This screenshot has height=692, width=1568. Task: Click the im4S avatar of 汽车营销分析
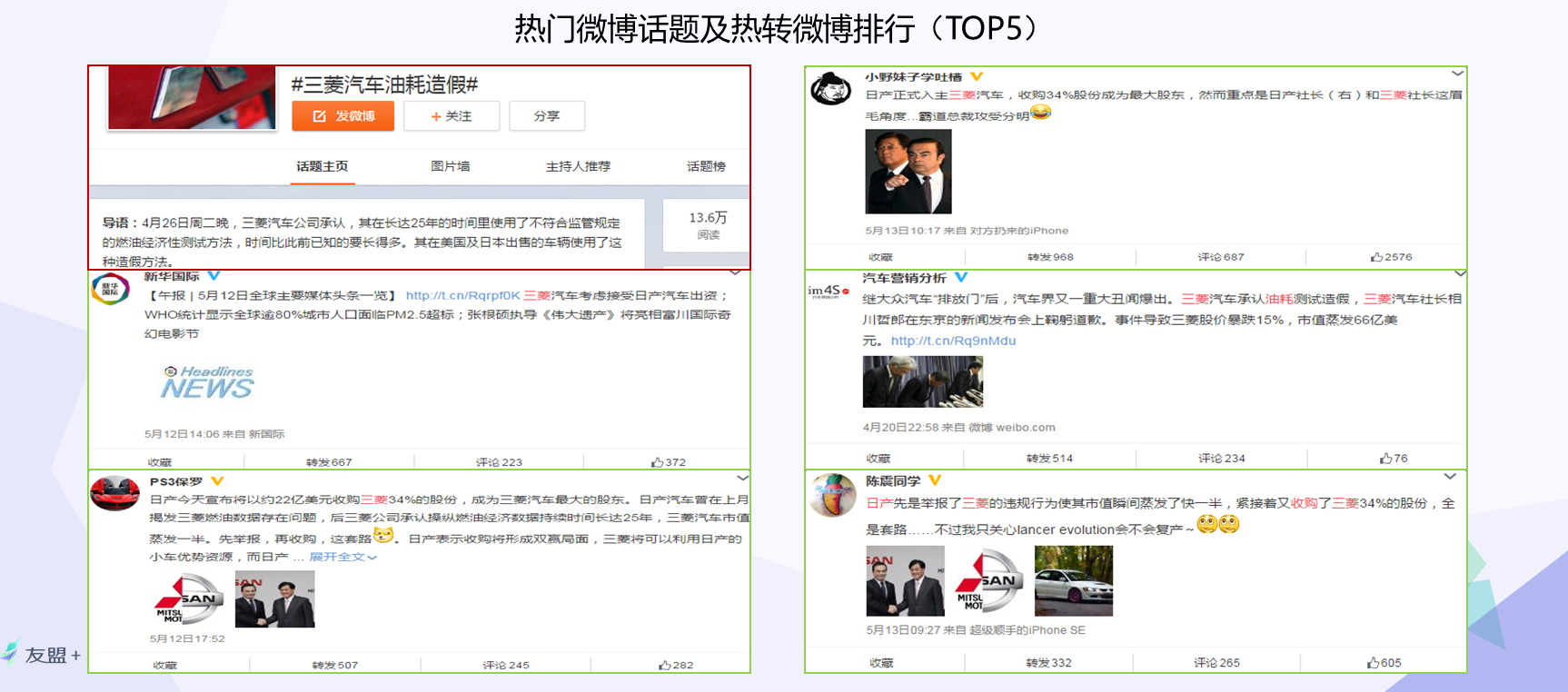point(829,292)
